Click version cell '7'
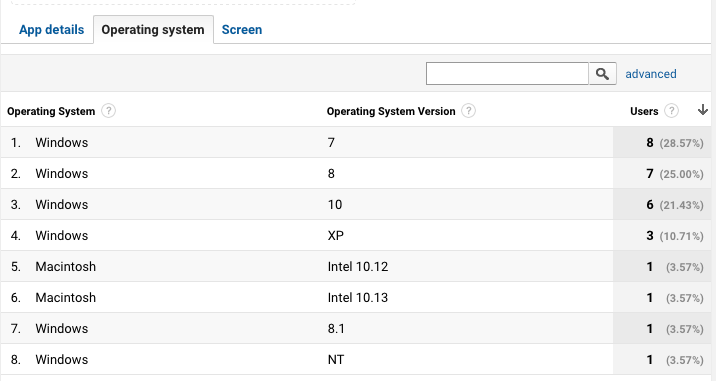Viewport: 716px width, 381px height. 331,143
